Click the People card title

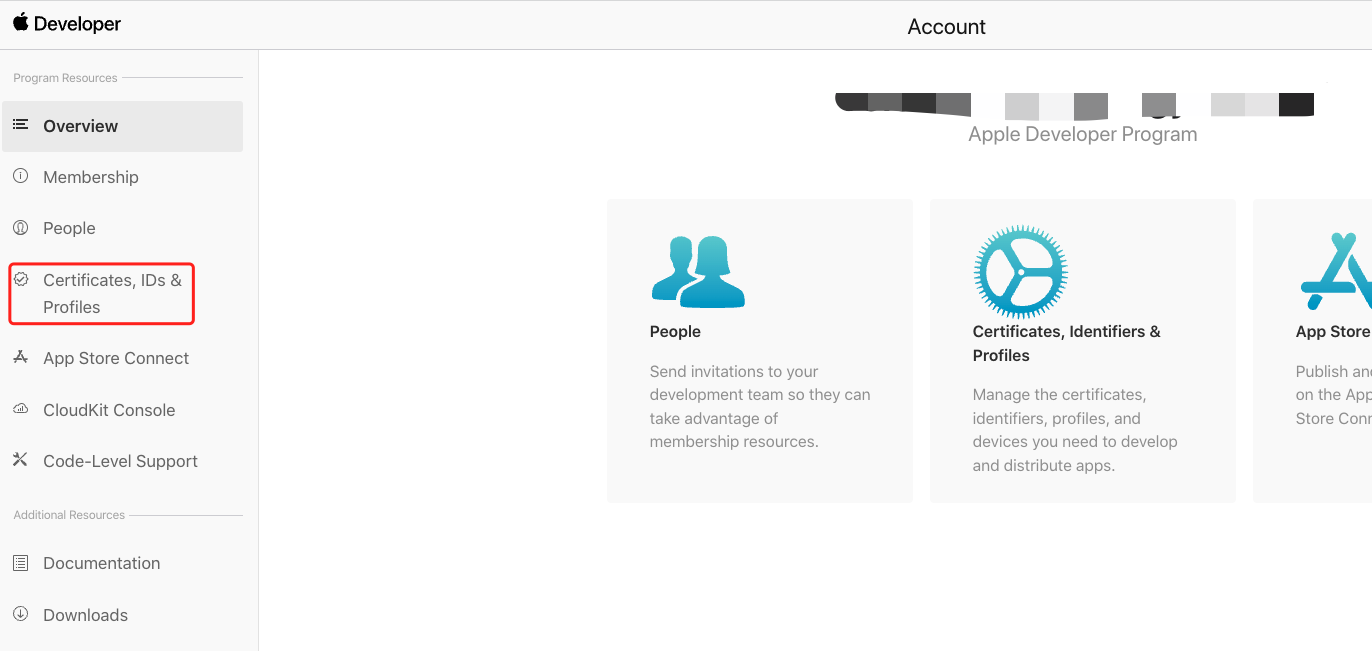click(x=675, y=331)
